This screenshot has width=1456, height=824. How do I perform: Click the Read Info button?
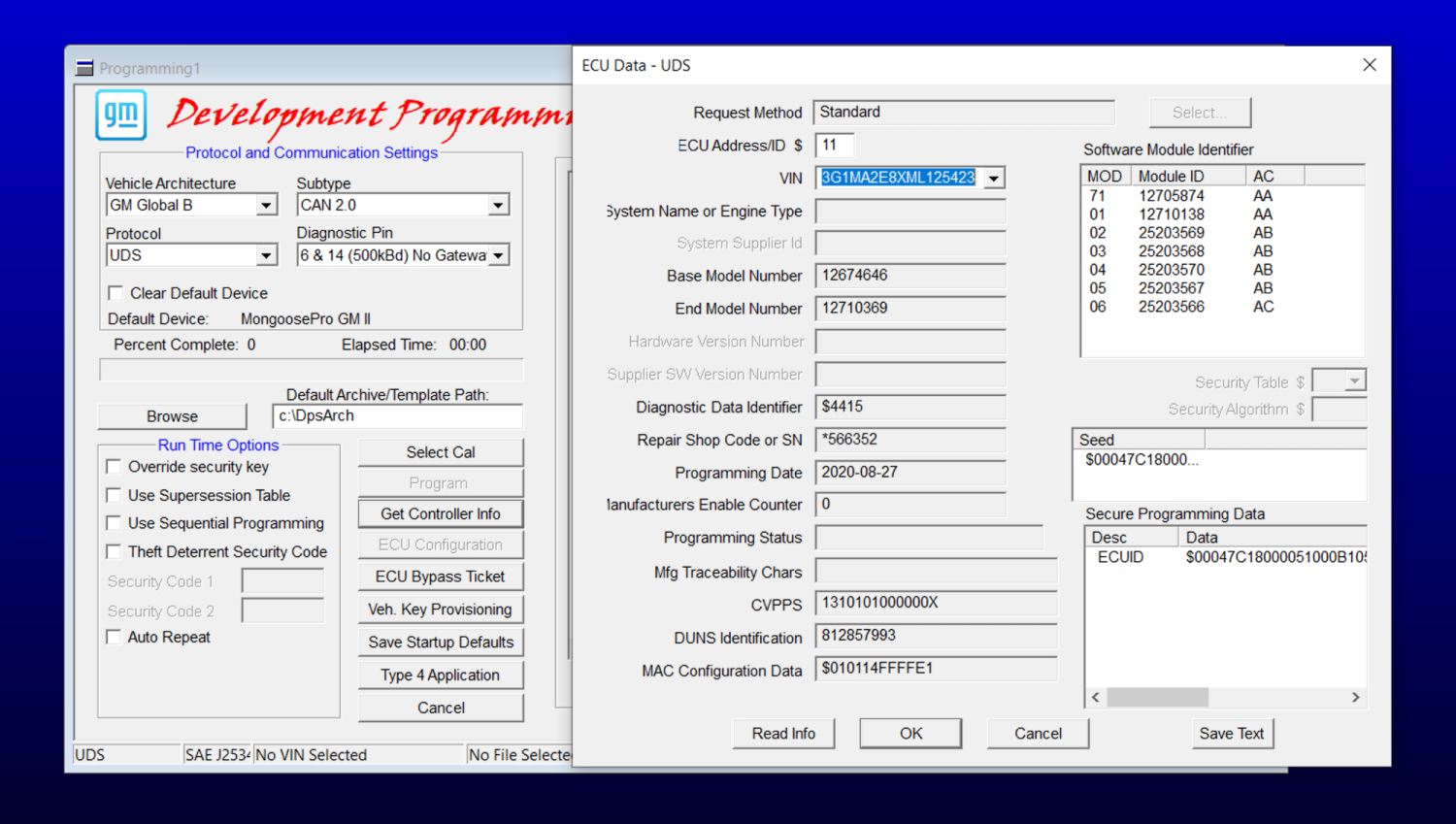coord(783,734)
